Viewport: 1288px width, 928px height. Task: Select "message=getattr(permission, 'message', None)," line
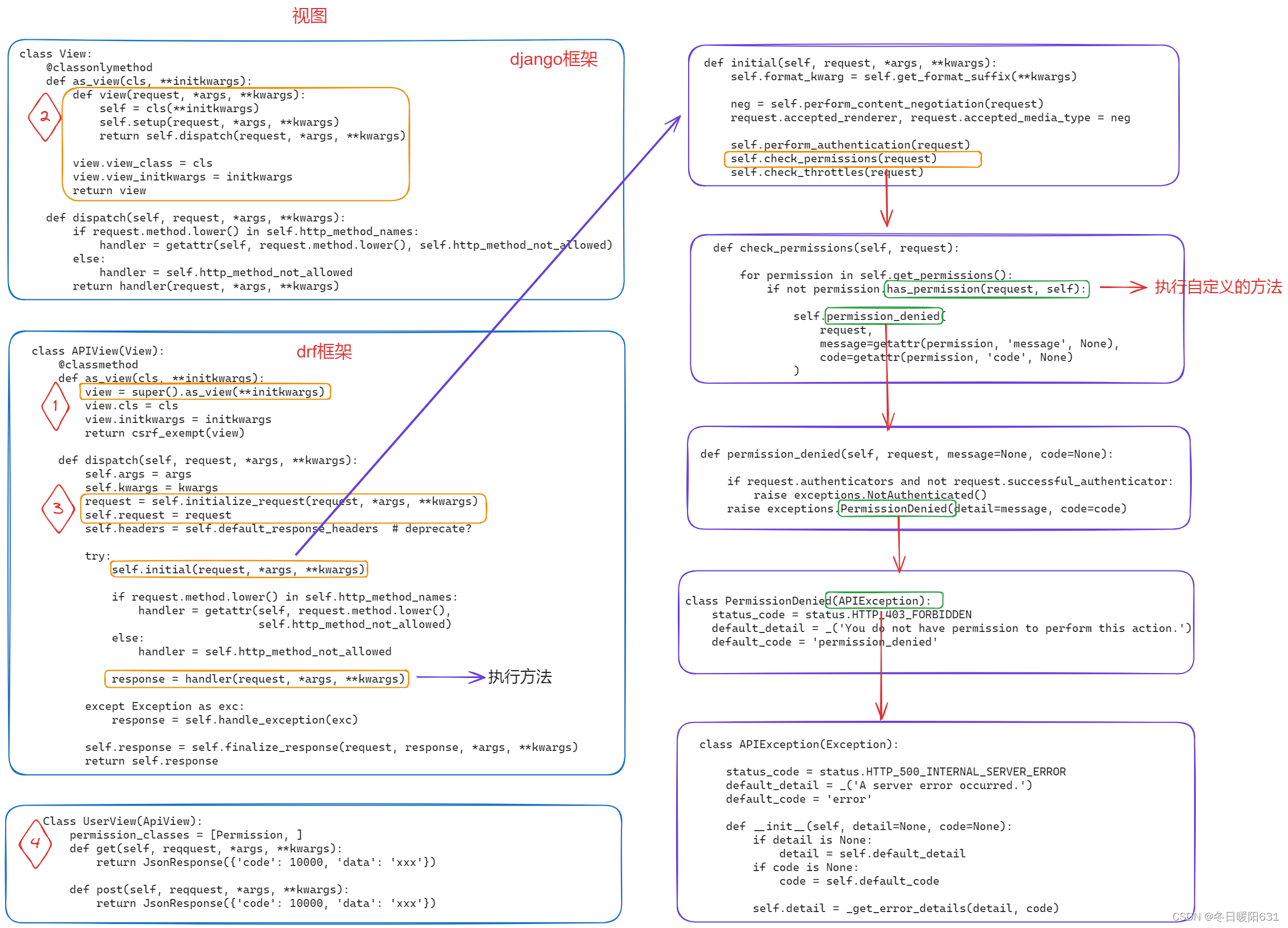click(x=970, y=344)
